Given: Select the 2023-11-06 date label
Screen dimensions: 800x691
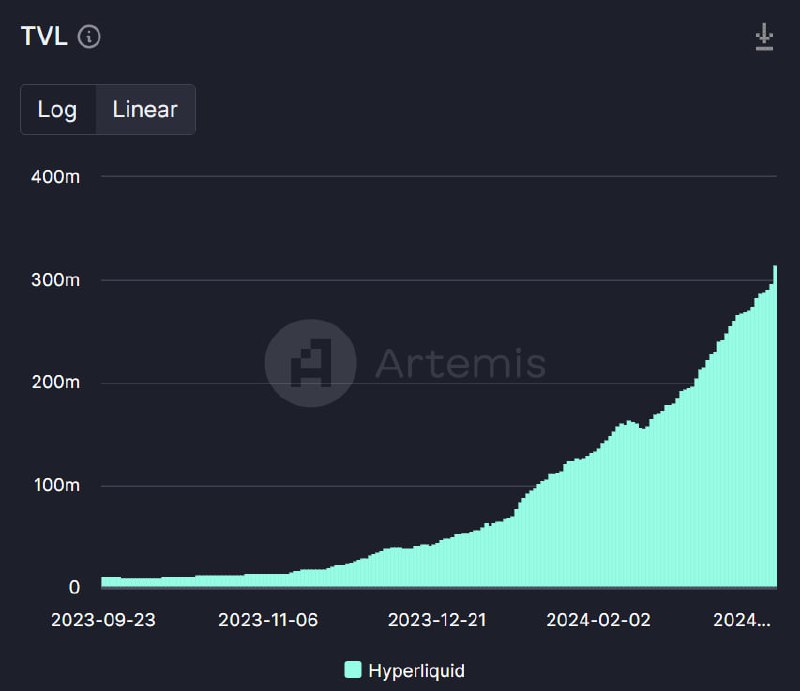Looking at the screenshot, I should click(x=268, y=620).
